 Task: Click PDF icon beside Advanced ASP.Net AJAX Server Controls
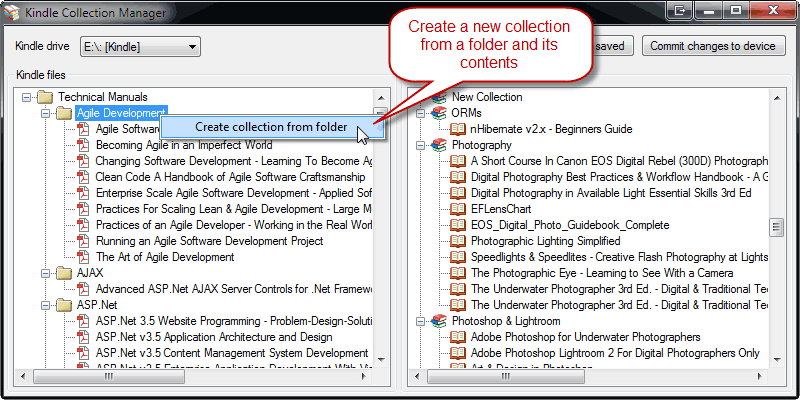point(83,289)
